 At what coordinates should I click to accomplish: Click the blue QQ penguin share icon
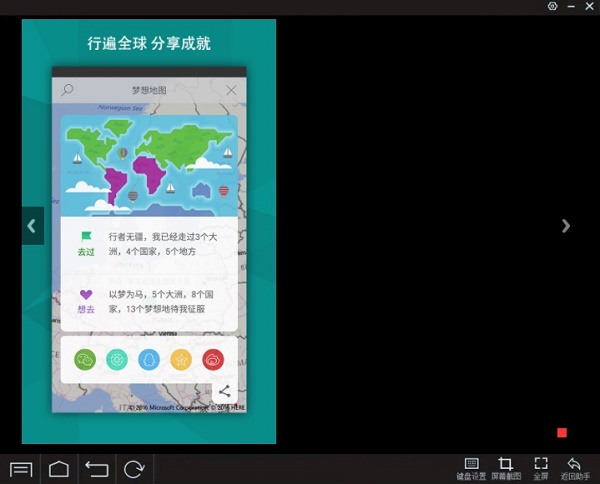click(150, 360)
